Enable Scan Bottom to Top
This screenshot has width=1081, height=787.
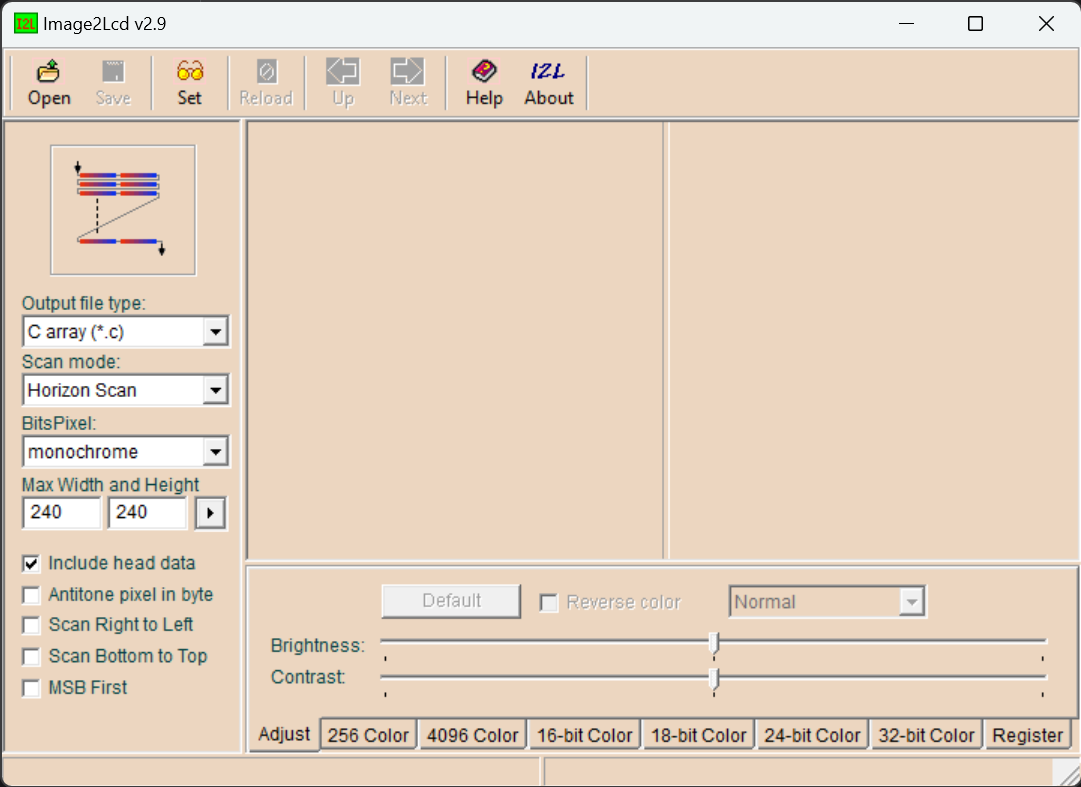pos(31,656)
